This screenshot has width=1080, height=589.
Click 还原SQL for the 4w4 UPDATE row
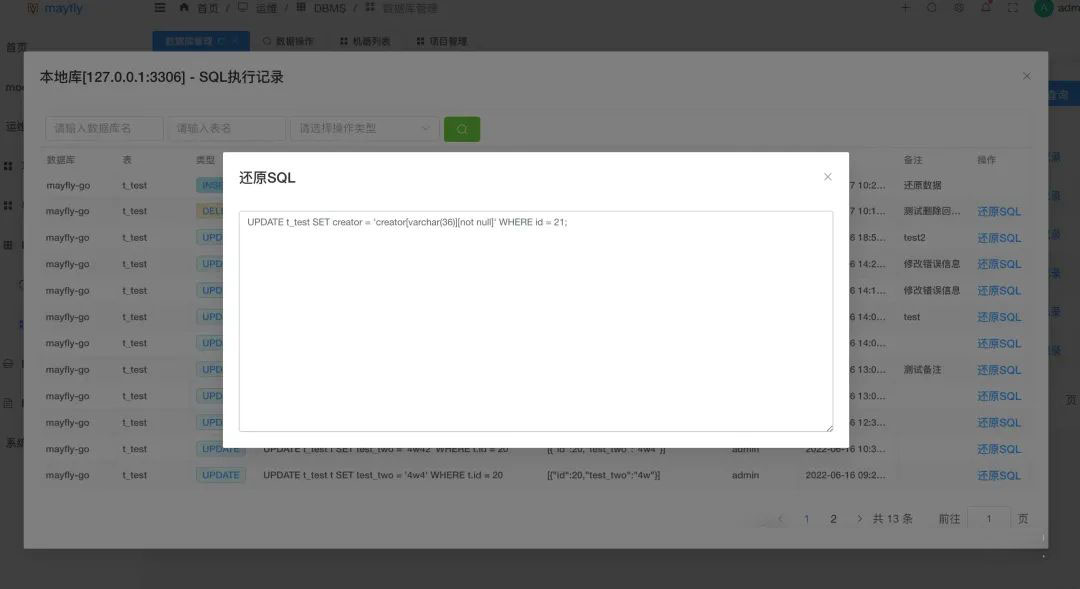[x=999, y=475]
